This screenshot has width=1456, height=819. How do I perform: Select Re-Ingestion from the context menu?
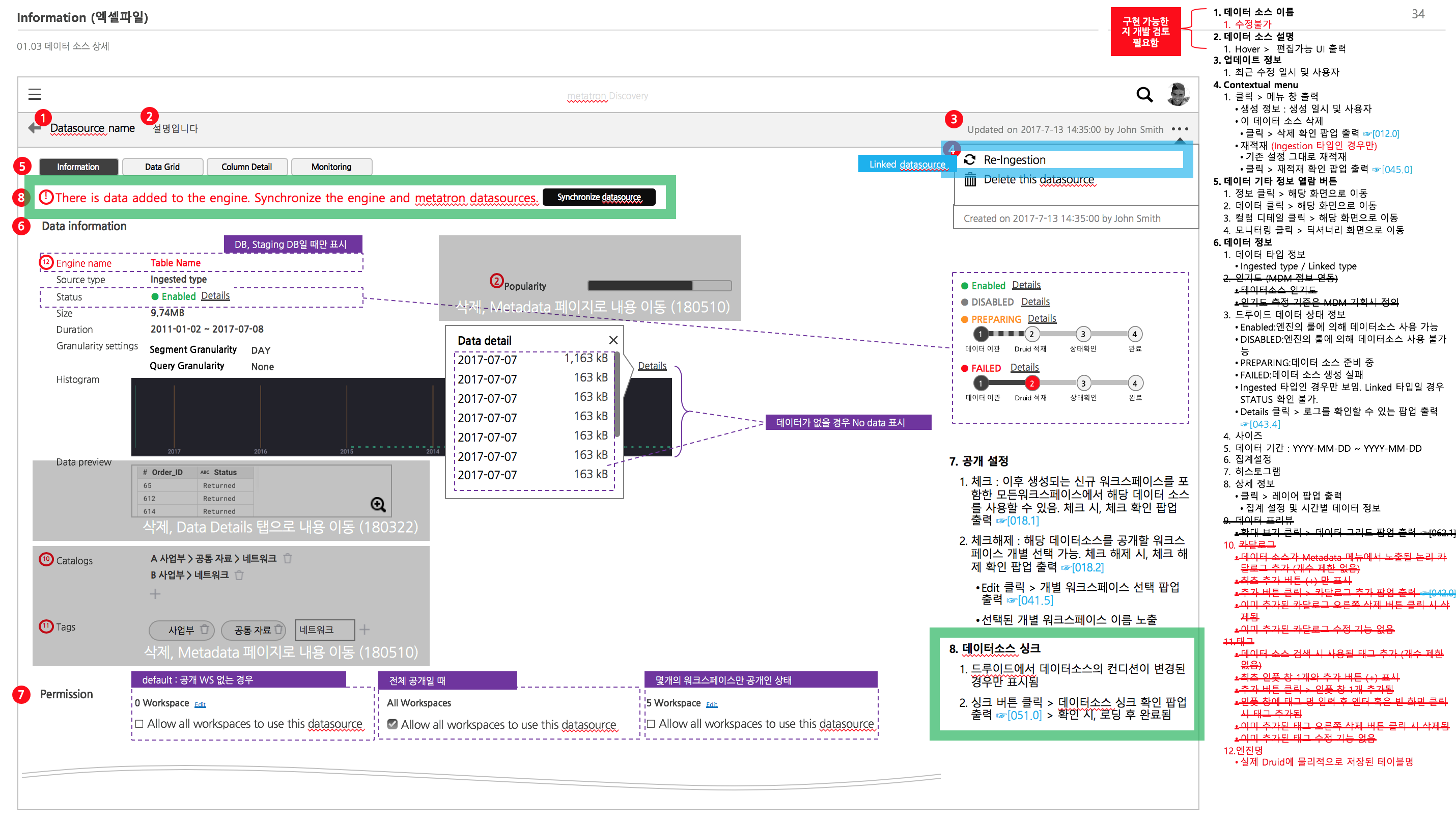pos(1015,160)
